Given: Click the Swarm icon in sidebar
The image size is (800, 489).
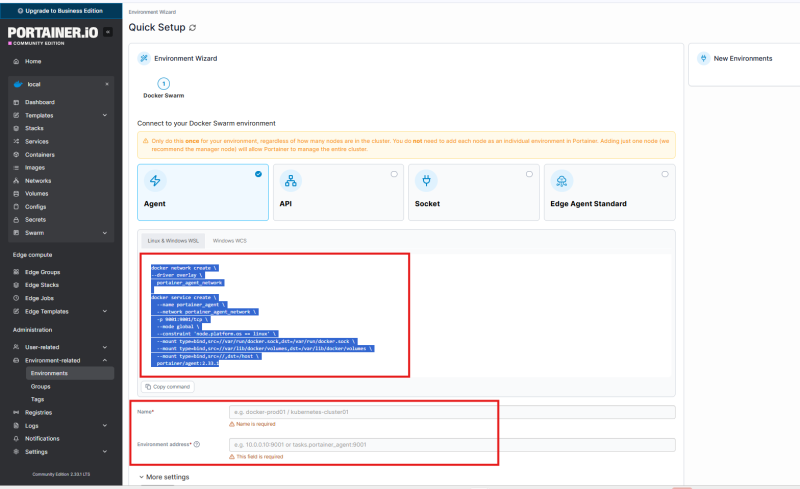Looking at the screenshot, I should click(16, 233).
